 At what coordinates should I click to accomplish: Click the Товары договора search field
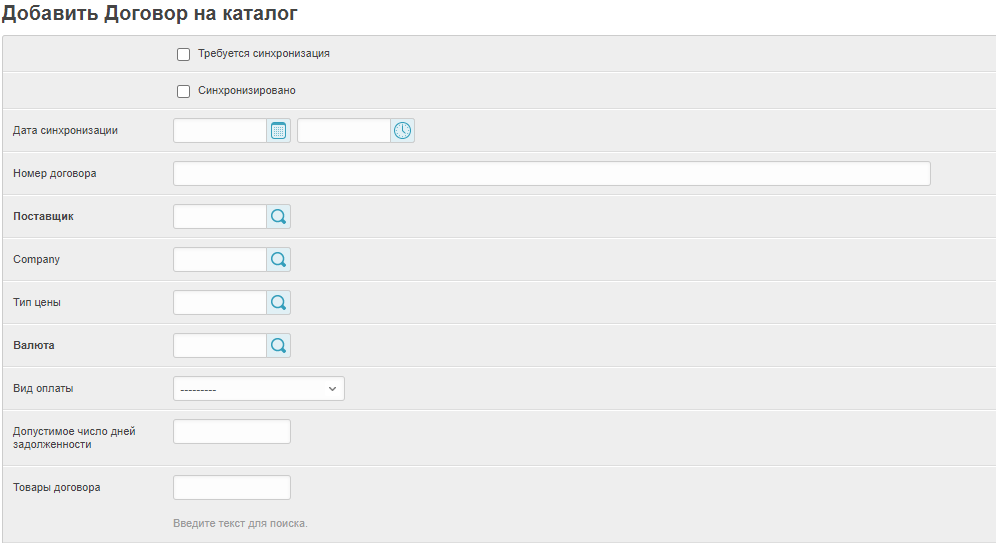tap(232, 488)
